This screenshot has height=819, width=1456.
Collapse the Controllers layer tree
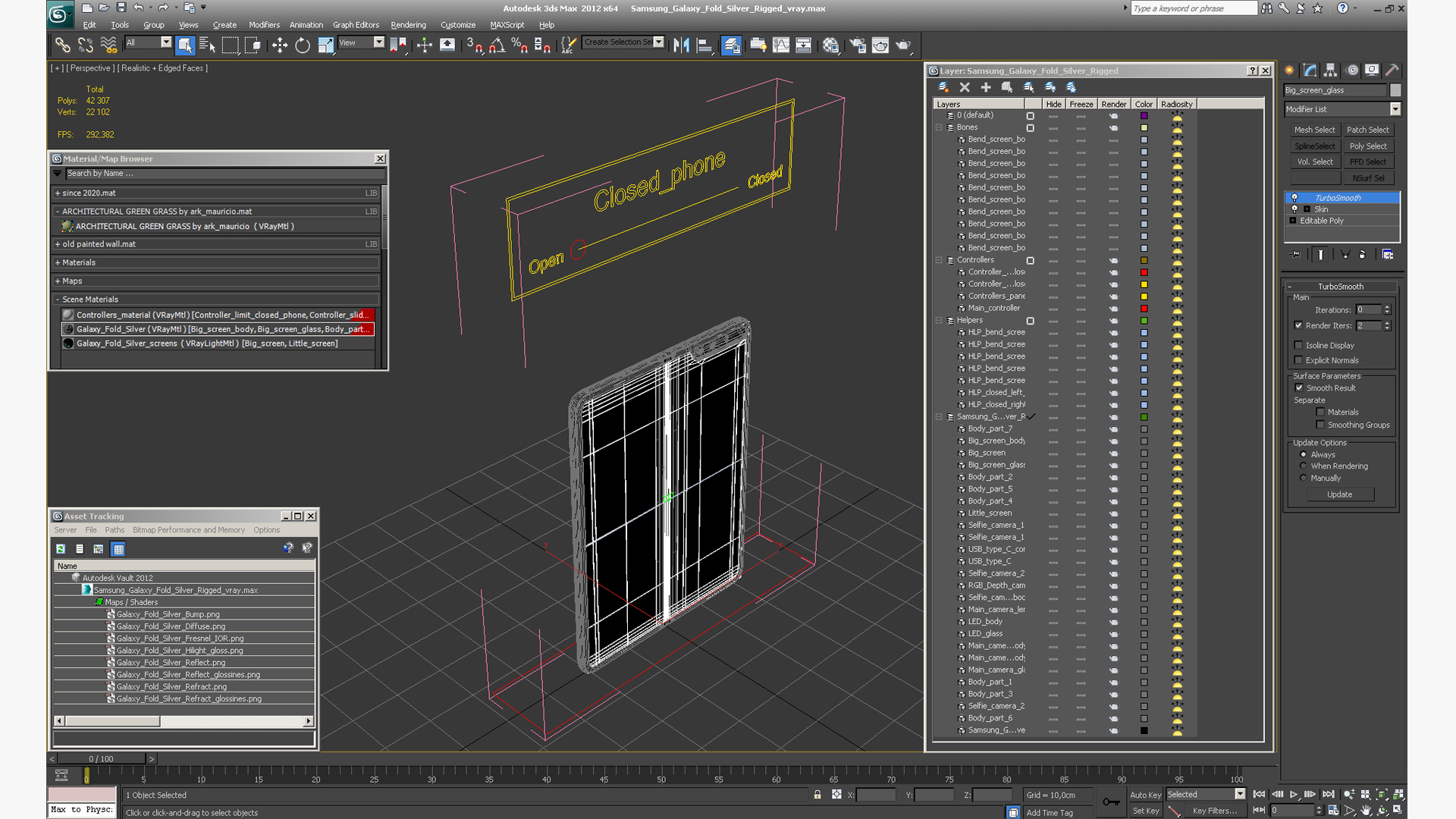[939, 260]
